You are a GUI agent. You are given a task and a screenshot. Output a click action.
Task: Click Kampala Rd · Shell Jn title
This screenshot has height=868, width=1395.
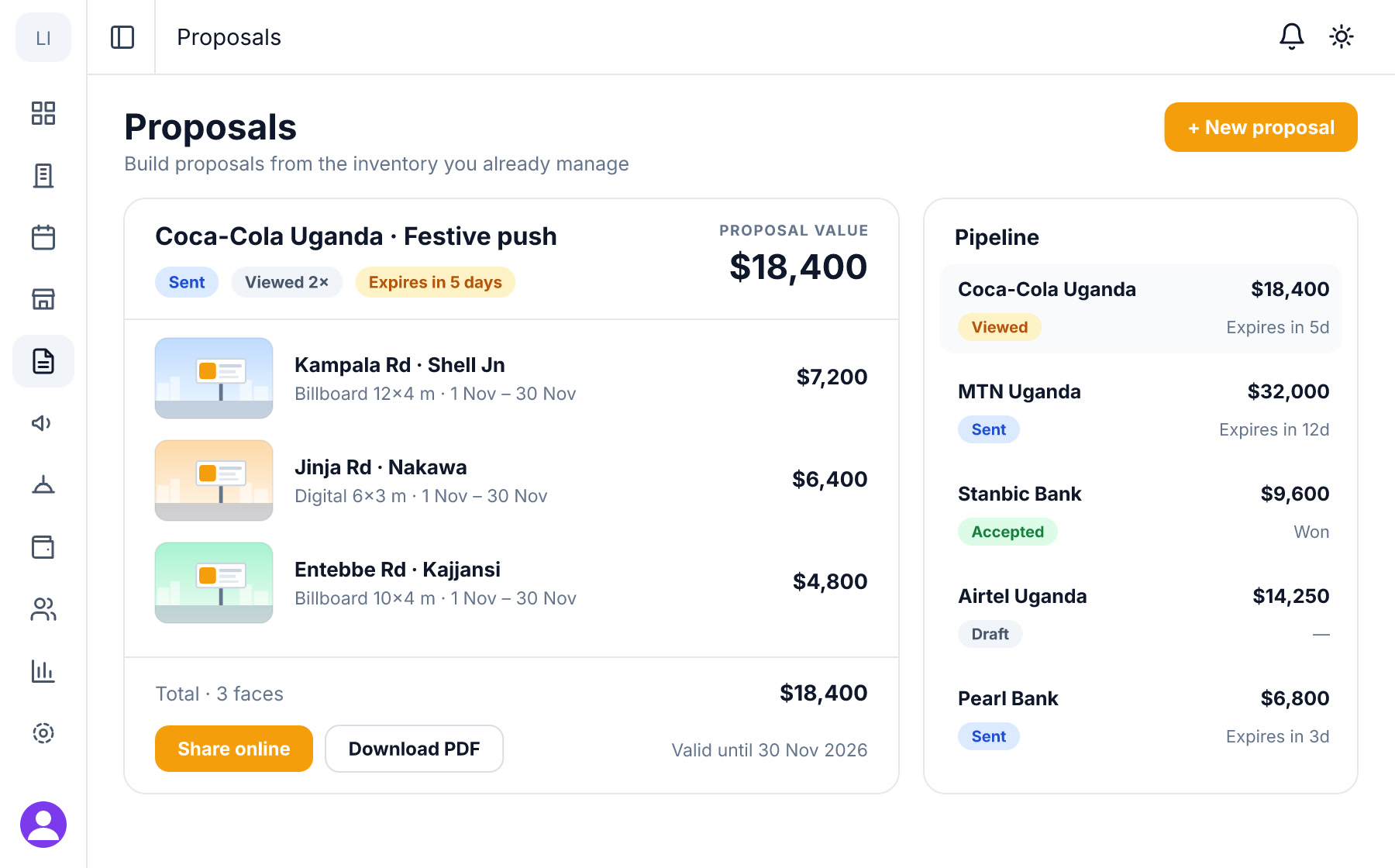click(400, 365)
